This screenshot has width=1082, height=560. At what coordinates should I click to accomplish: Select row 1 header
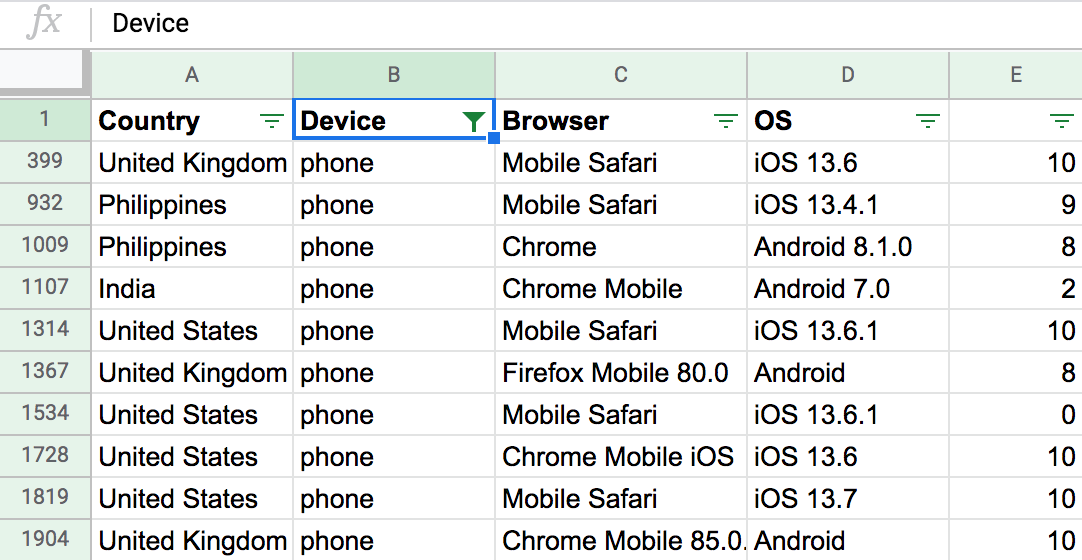pos(45,121)
